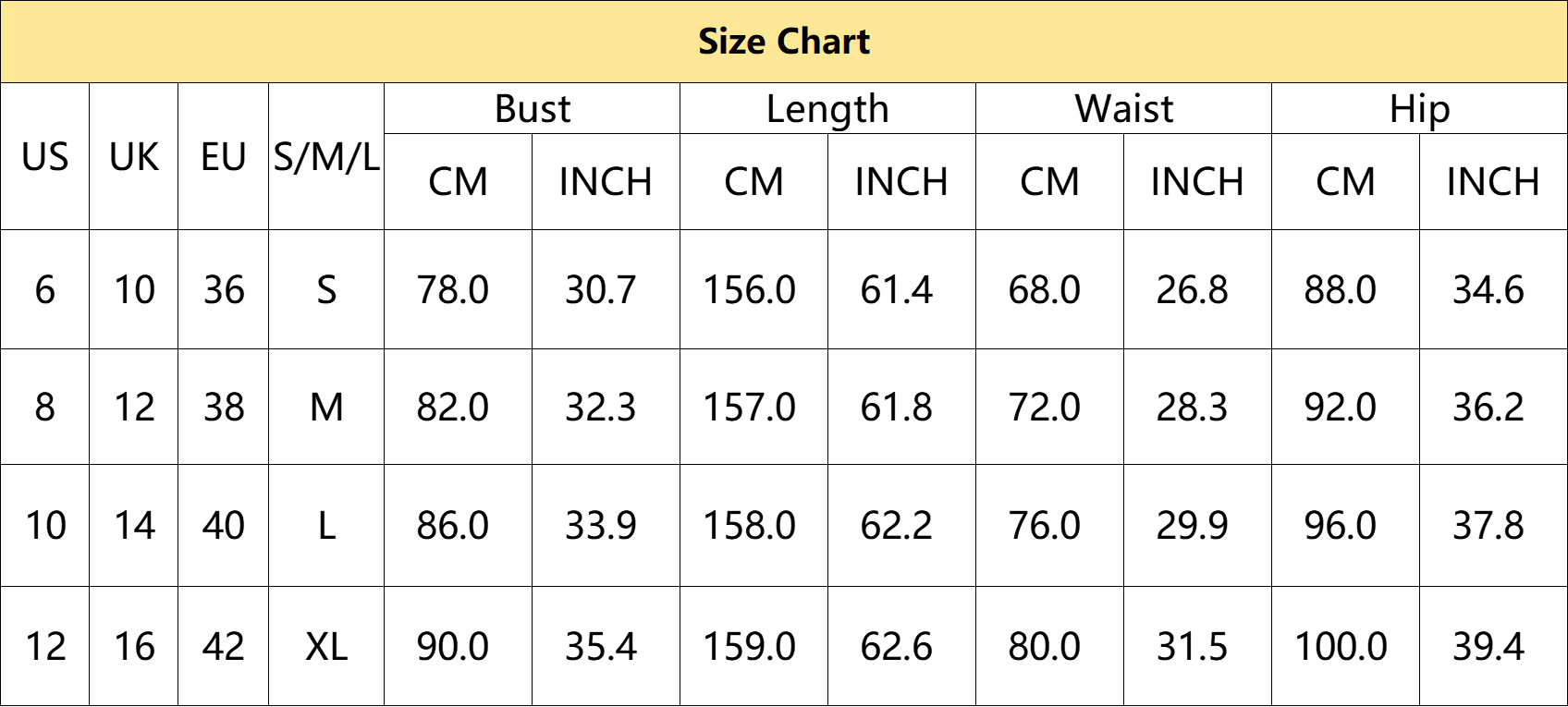Viewport: 1568px width, 707px height.
Task: Click the Size Chart title banner
Action: tap(784, 42)
